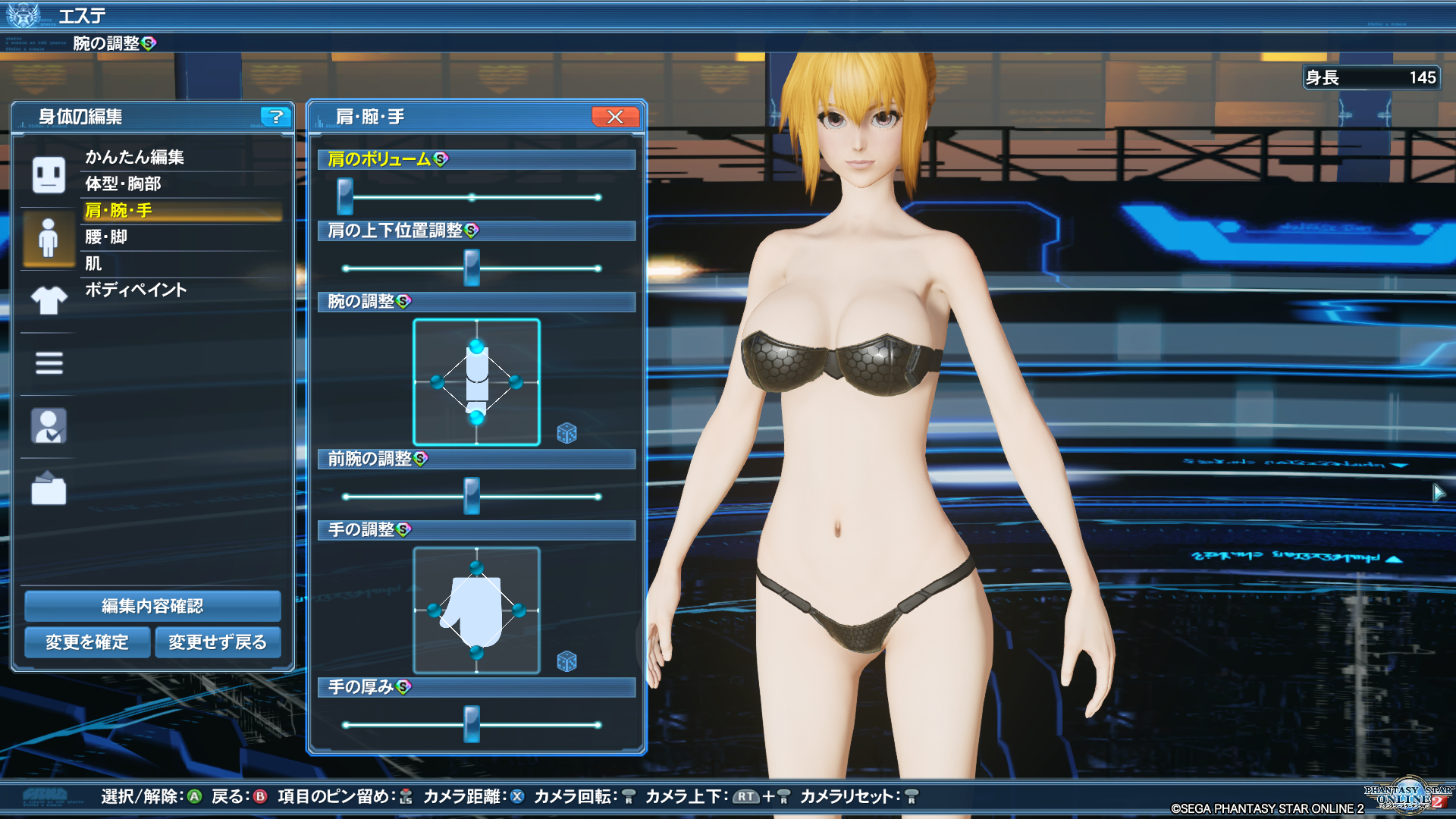Open the costume T-shirt category icon

49,300
